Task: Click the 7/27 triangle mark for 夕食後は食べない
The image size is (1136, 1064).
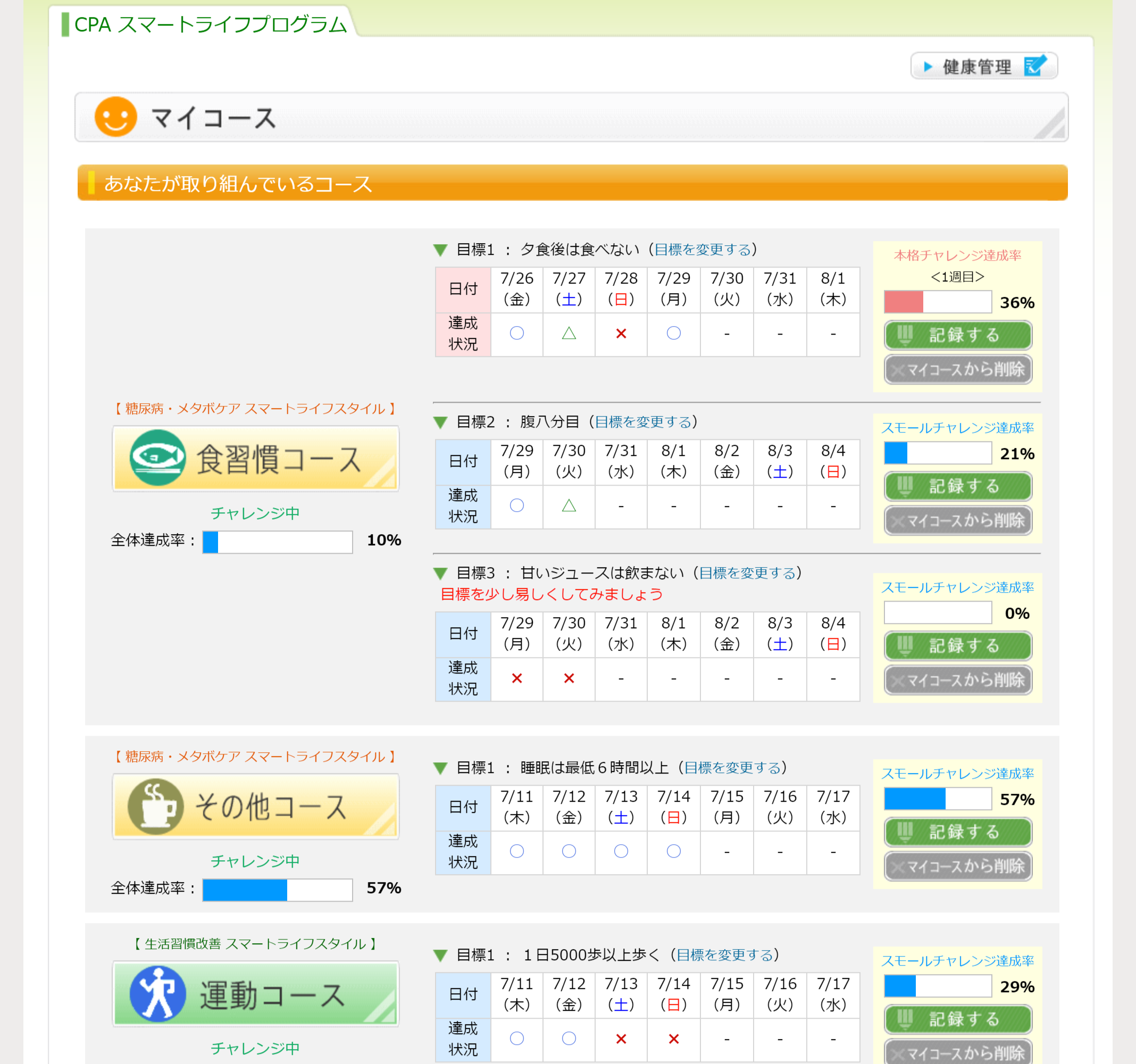Action: pyautogui.click(x=569, y=334)
